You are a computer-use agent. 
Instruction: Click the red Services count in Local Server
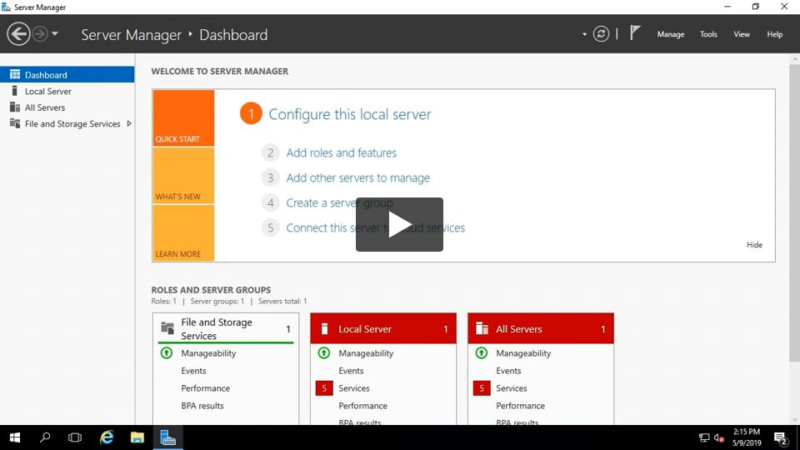click(x=323, y=388)
